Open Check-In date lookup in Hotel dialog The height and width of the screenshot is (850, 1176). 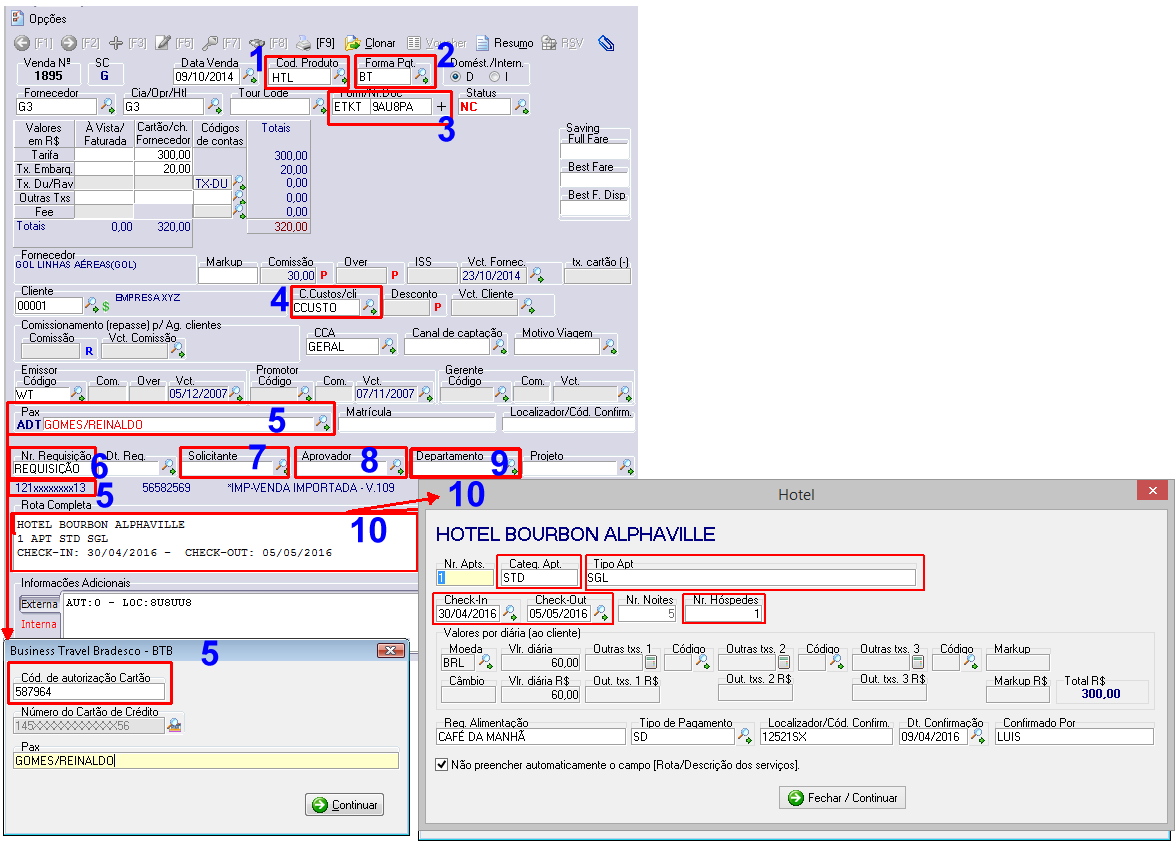click(x=510, y=613)
